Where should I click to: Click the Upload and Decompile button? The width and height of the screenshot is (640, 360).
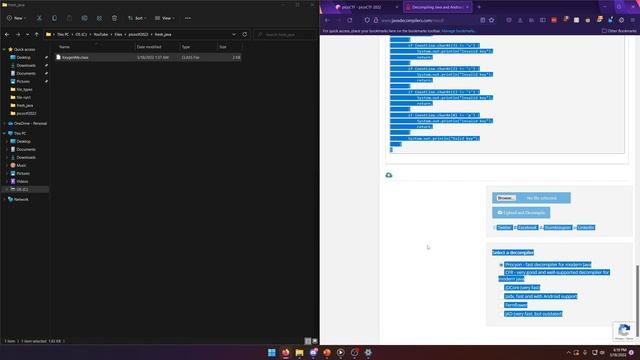click(521, 213)
